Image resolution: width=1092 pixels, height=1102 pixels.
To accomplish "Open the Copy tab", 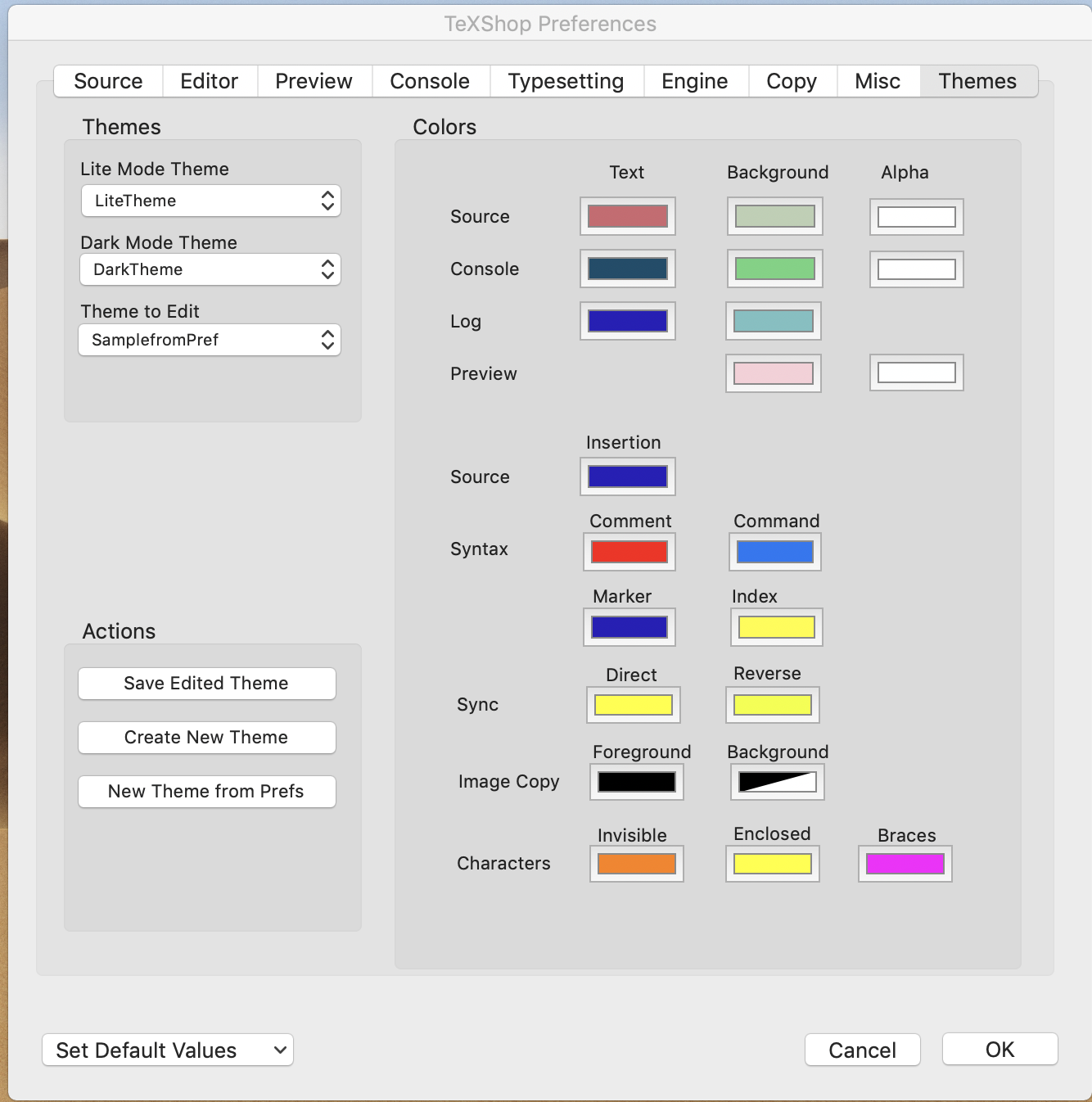I will 792,81.
